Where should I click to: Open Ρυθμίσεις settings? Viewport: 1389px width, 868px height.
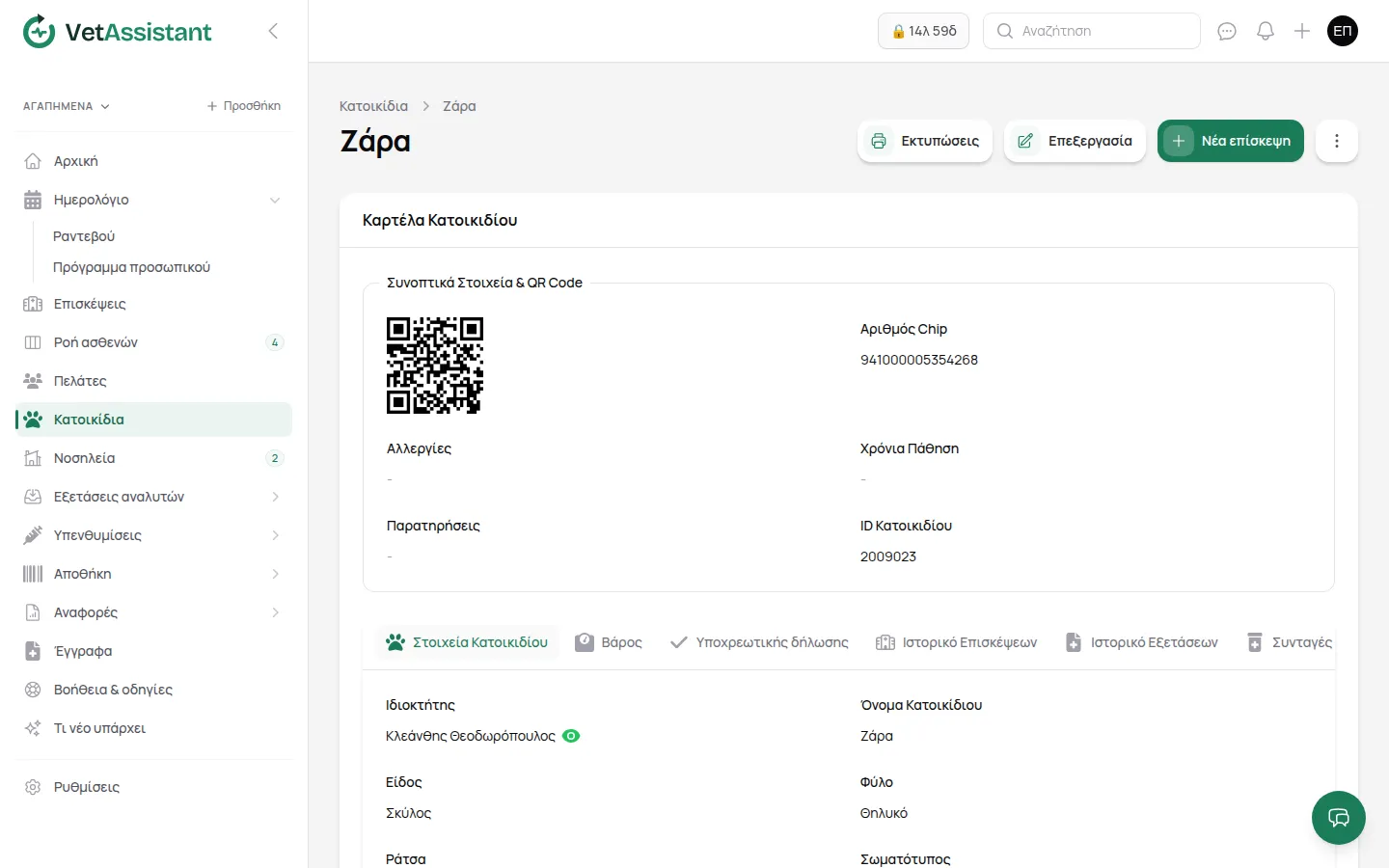pyautogui.click(x=153, y=787)
